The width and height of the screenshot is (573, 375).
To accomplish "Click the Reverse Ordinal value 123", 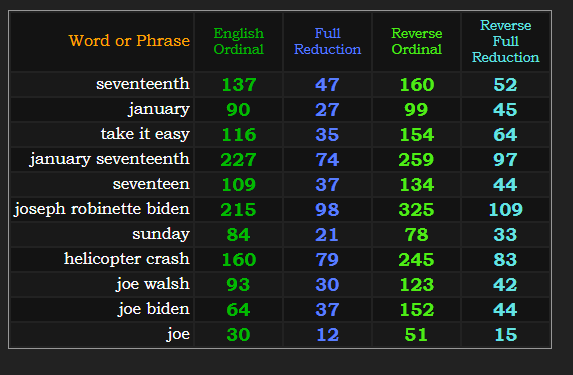I will pyautogui.click(x=417, y=285).
